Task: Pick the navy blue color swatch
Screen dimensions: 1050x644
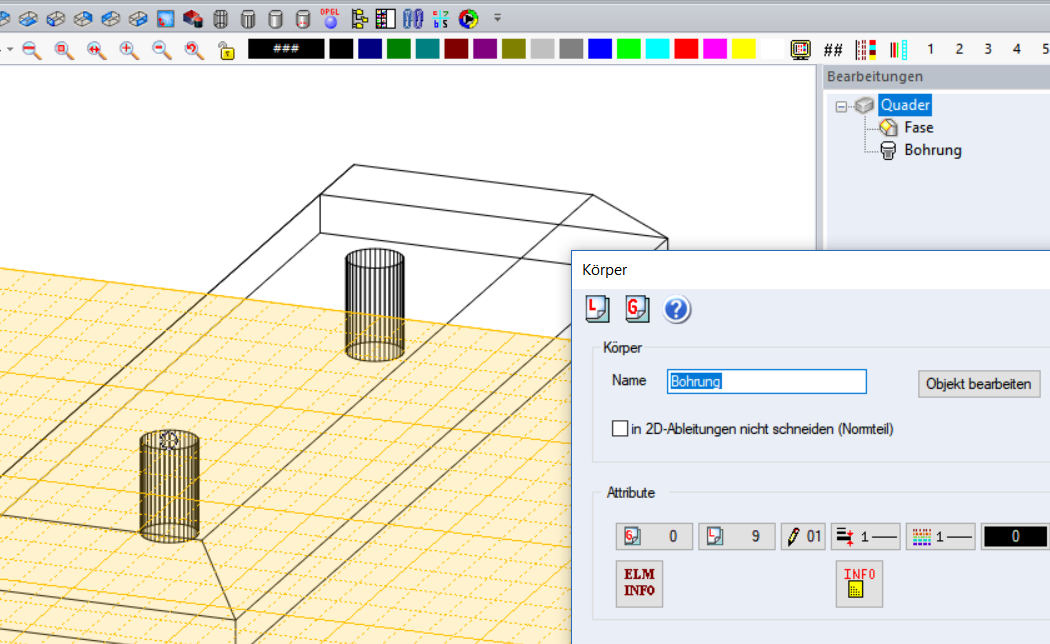Action: [370, 49]
